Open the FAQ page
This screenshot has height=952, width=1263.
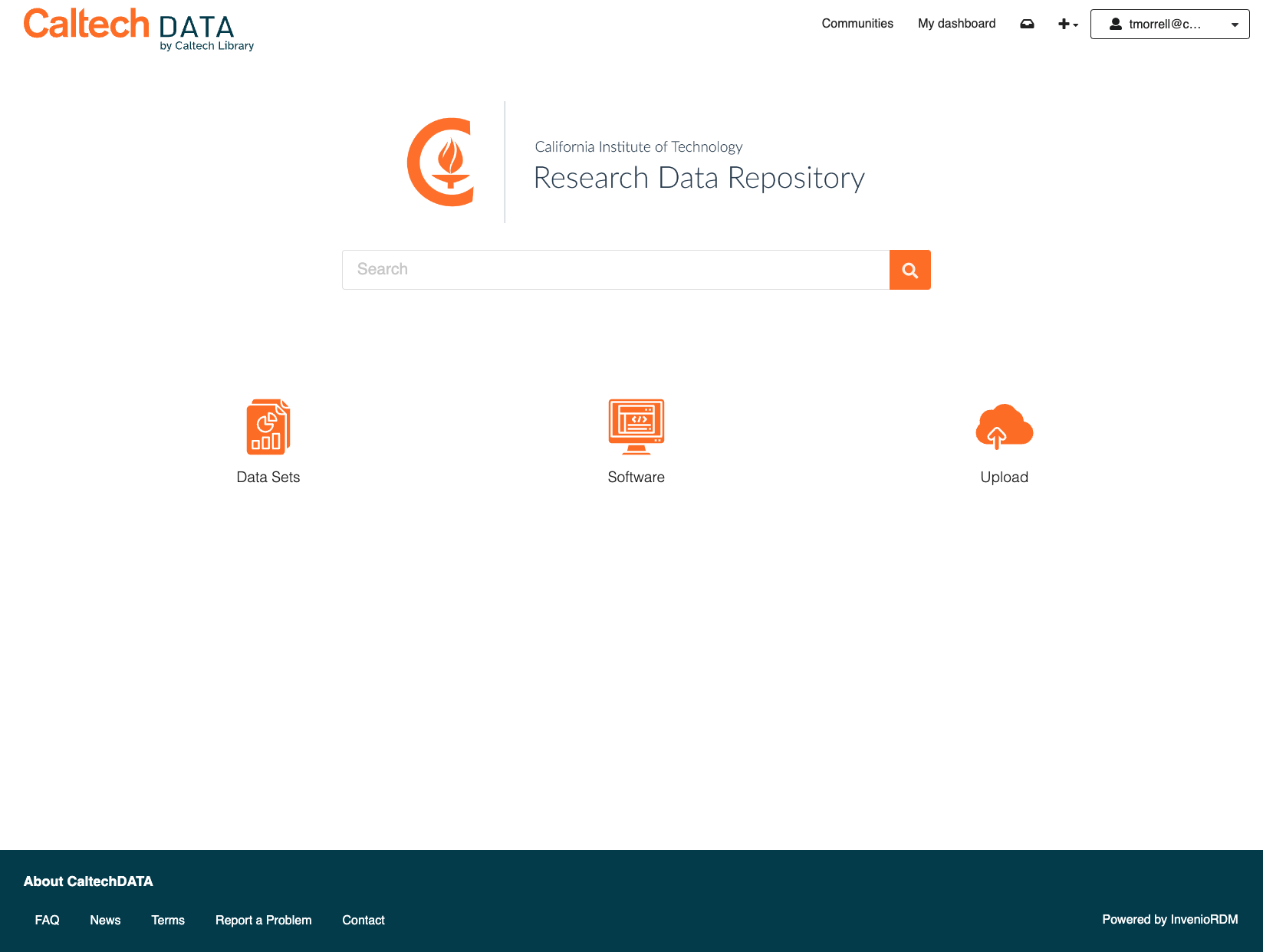pyautogui.click(x=47, y=920)
